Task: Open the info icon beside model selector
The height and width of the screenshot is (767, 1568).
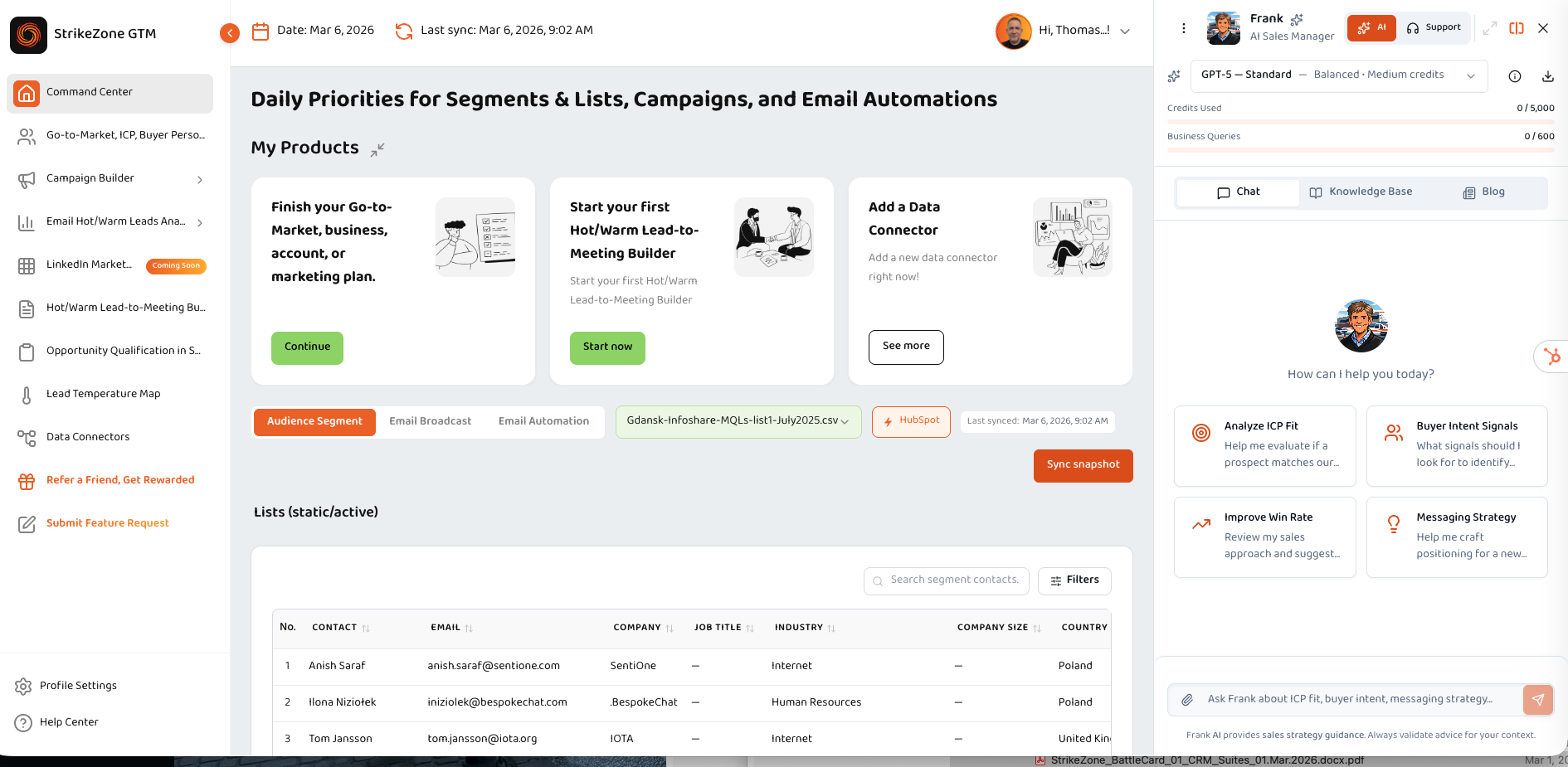Action: pyautogui.click(x=1514, y=76)
